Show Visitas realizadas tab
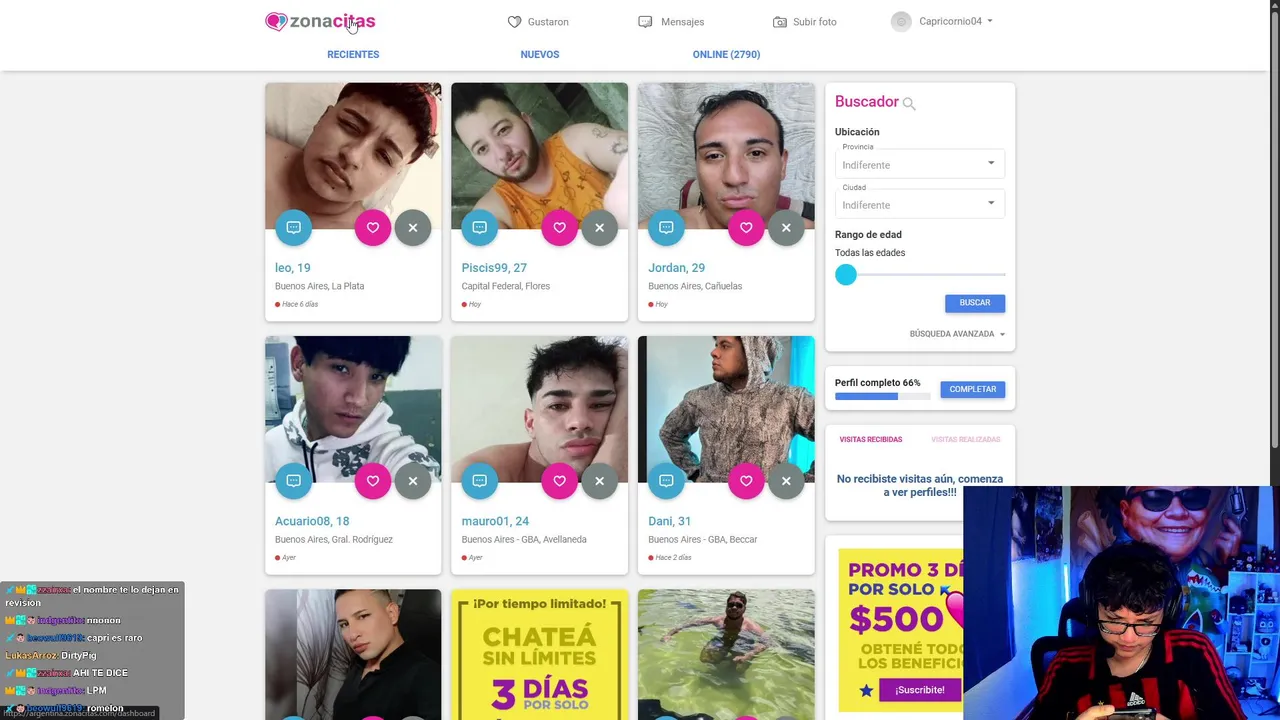1280x720 pixels. [x=965, y=439]
